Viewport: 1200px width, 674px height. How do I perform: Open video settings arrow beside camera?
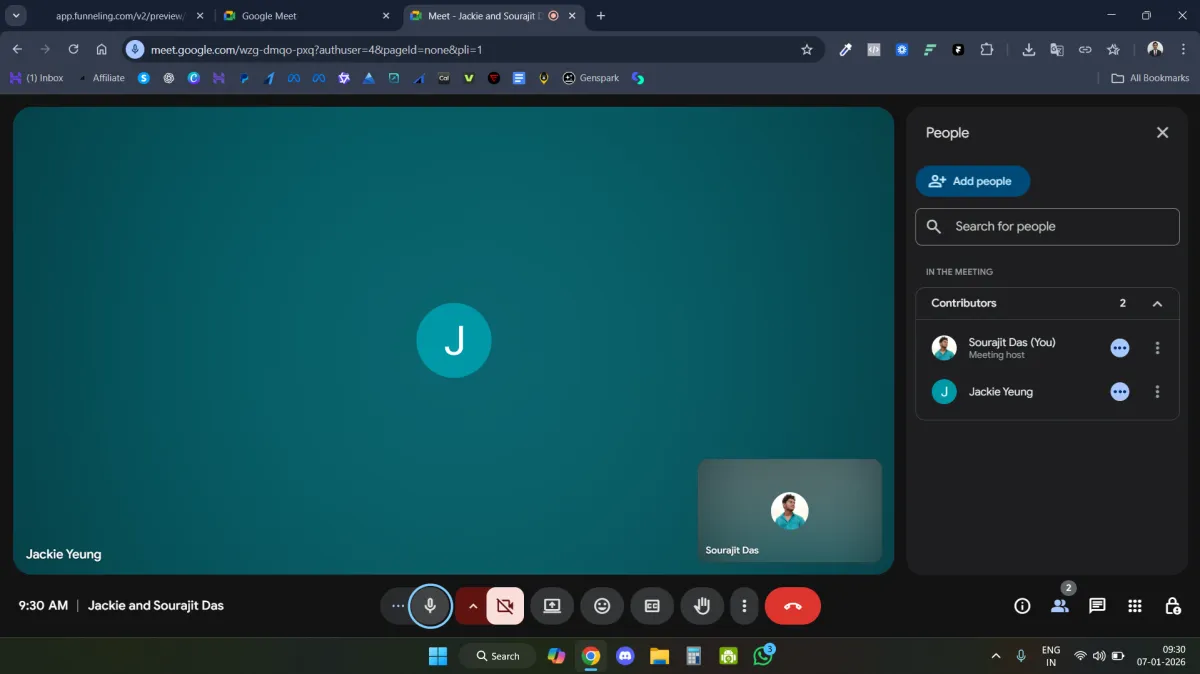pyautogui.click(x=472, y=606)
